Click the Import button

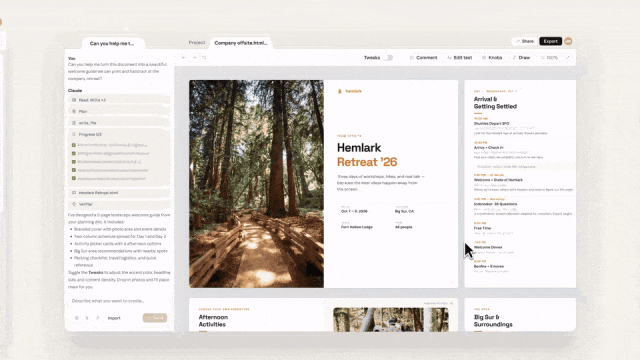click(114, 318)
